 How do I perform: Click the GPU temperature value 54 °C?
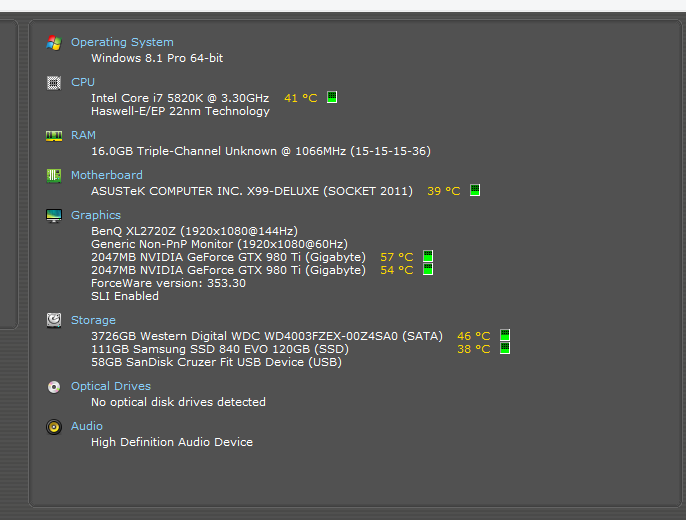(397, 270)
